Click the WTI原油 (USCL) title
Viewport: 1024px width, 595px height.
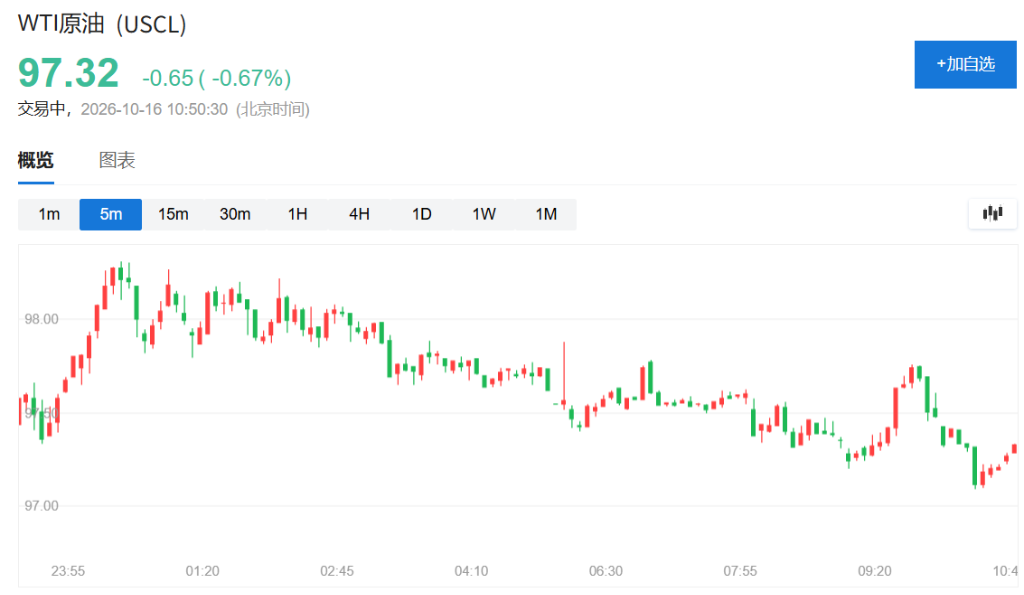coord(103,24)
